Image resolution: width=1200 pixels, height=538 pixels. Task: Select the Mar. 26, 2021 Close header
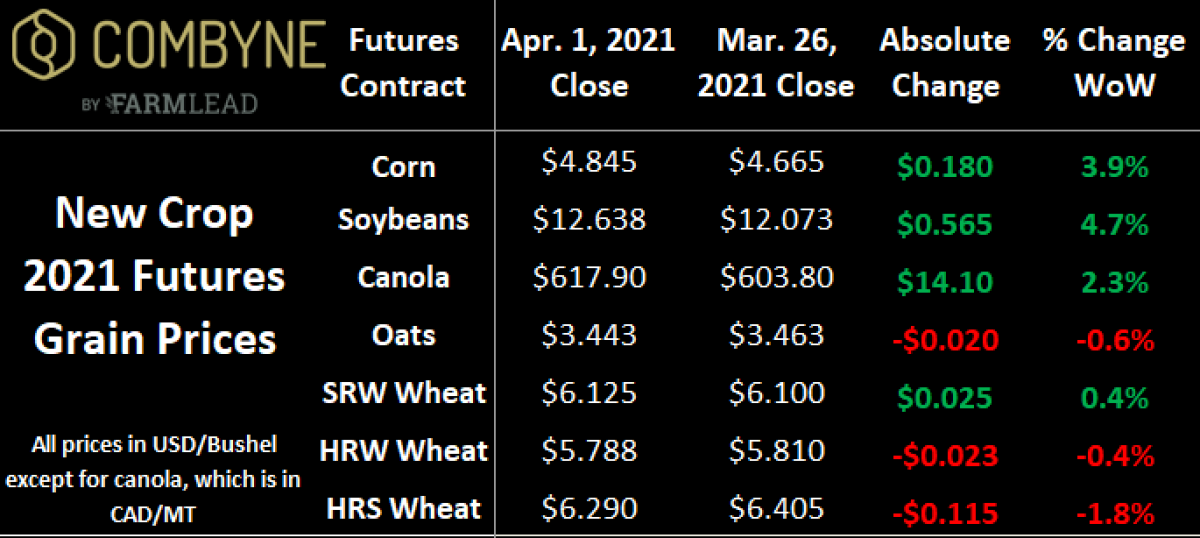pyautogui.click(x=776, y=63)
